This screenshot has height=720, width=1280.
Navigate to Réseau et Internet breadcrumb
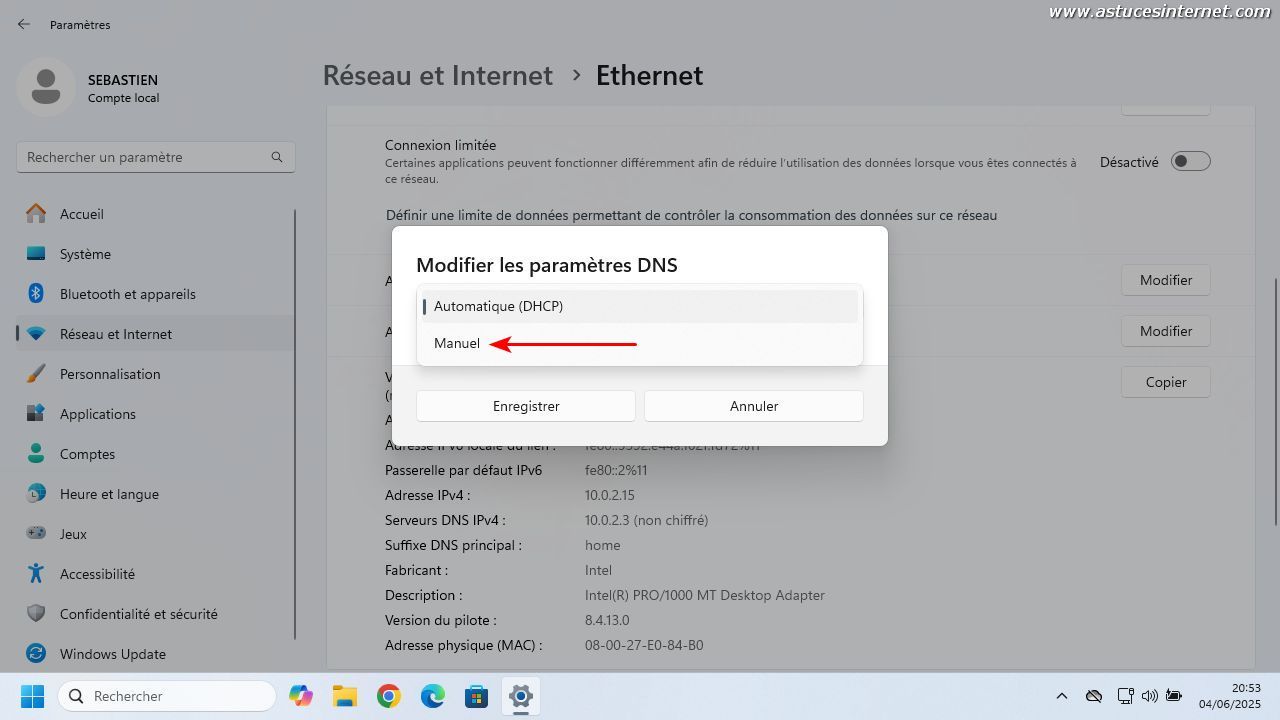point(437,75)
